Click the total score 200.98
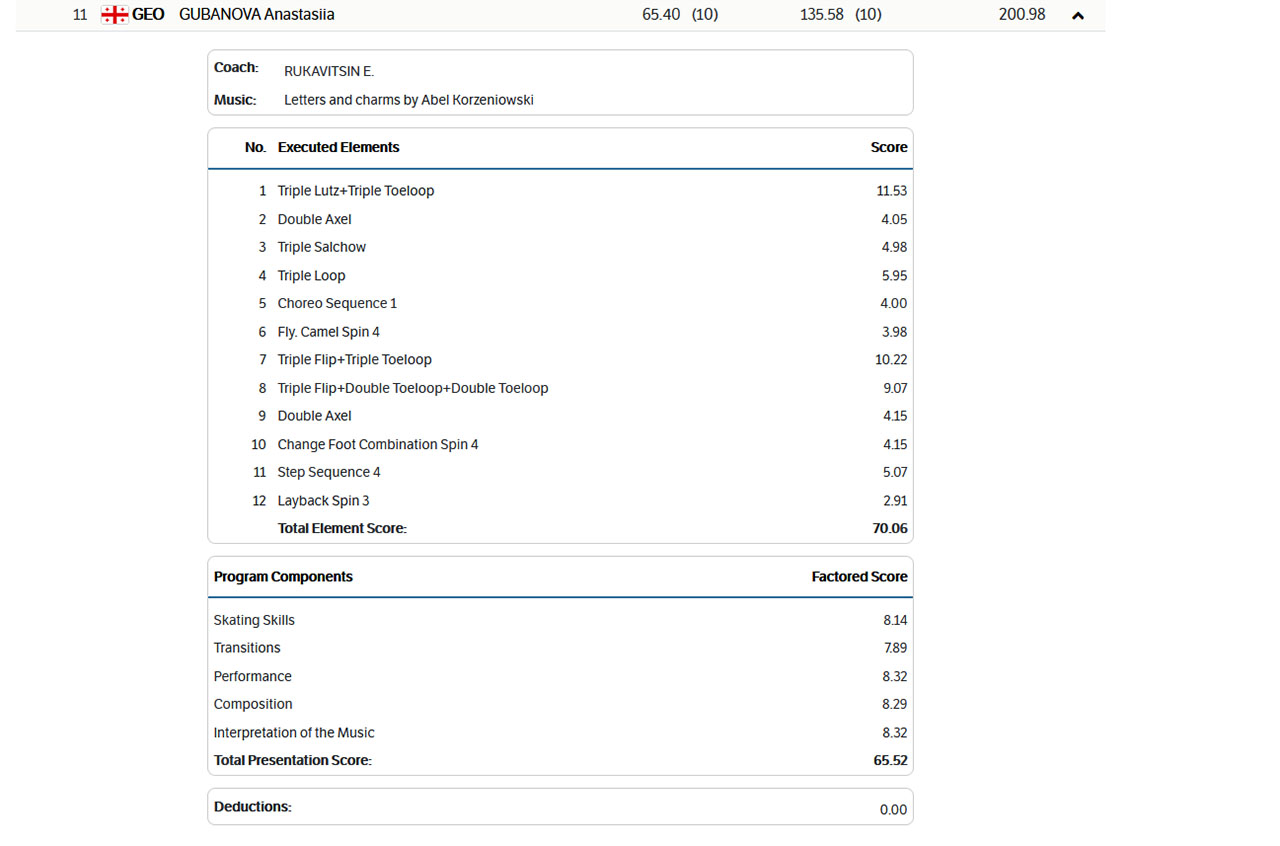Screen dimensions: 1280x846 [1021, 15]
